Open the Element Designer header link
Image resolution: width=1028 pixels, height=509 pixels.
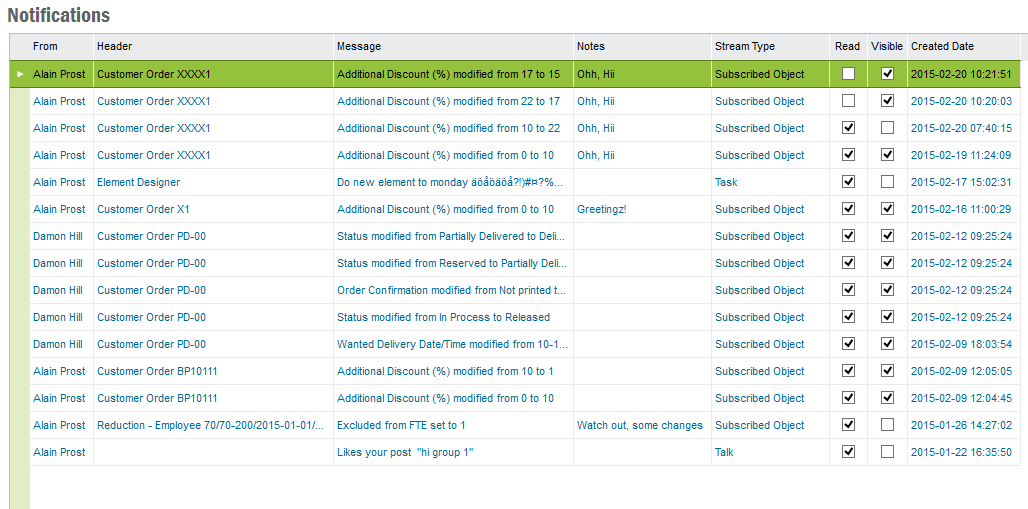[138, 182]
